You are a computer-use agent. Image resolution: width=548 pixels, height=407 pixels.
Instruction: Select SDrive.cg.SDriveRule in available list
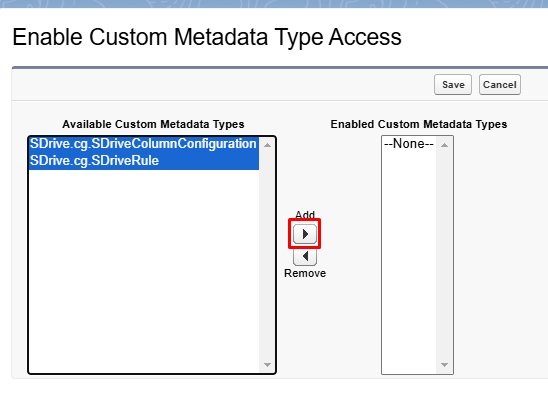pyautogui.click(x=143, y=161)
